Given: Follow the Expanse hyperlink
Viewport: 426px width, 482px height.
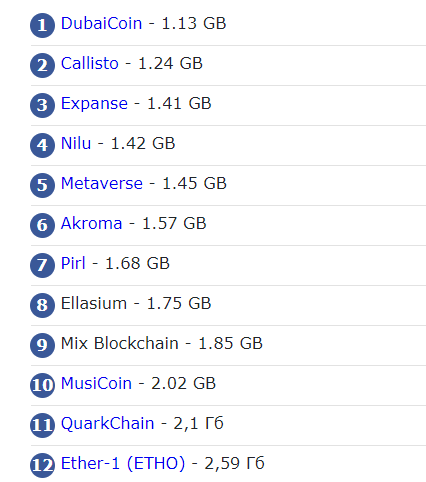Looking at the screenshot, I should (x=94, y=104).
